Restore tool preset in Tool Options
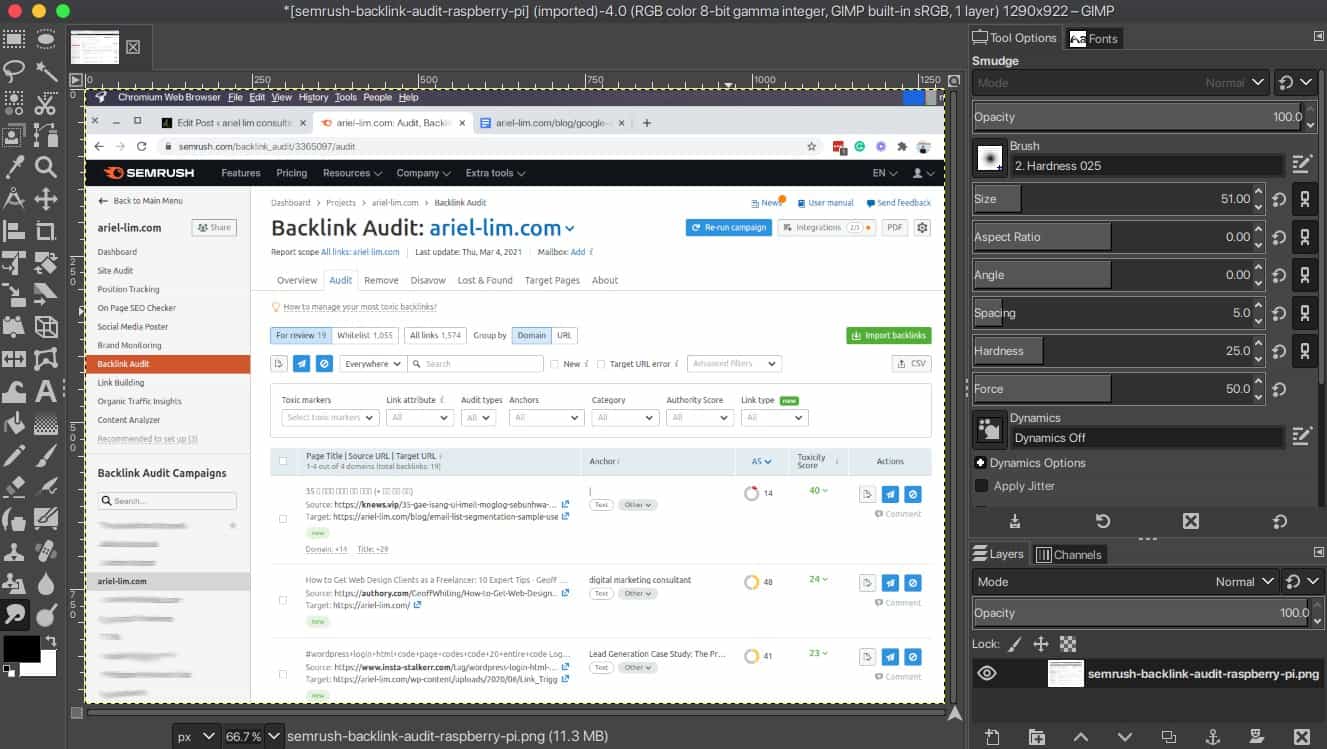Image resolution: width=1327 pixels, height=749 pixels. click(1102, 521)
